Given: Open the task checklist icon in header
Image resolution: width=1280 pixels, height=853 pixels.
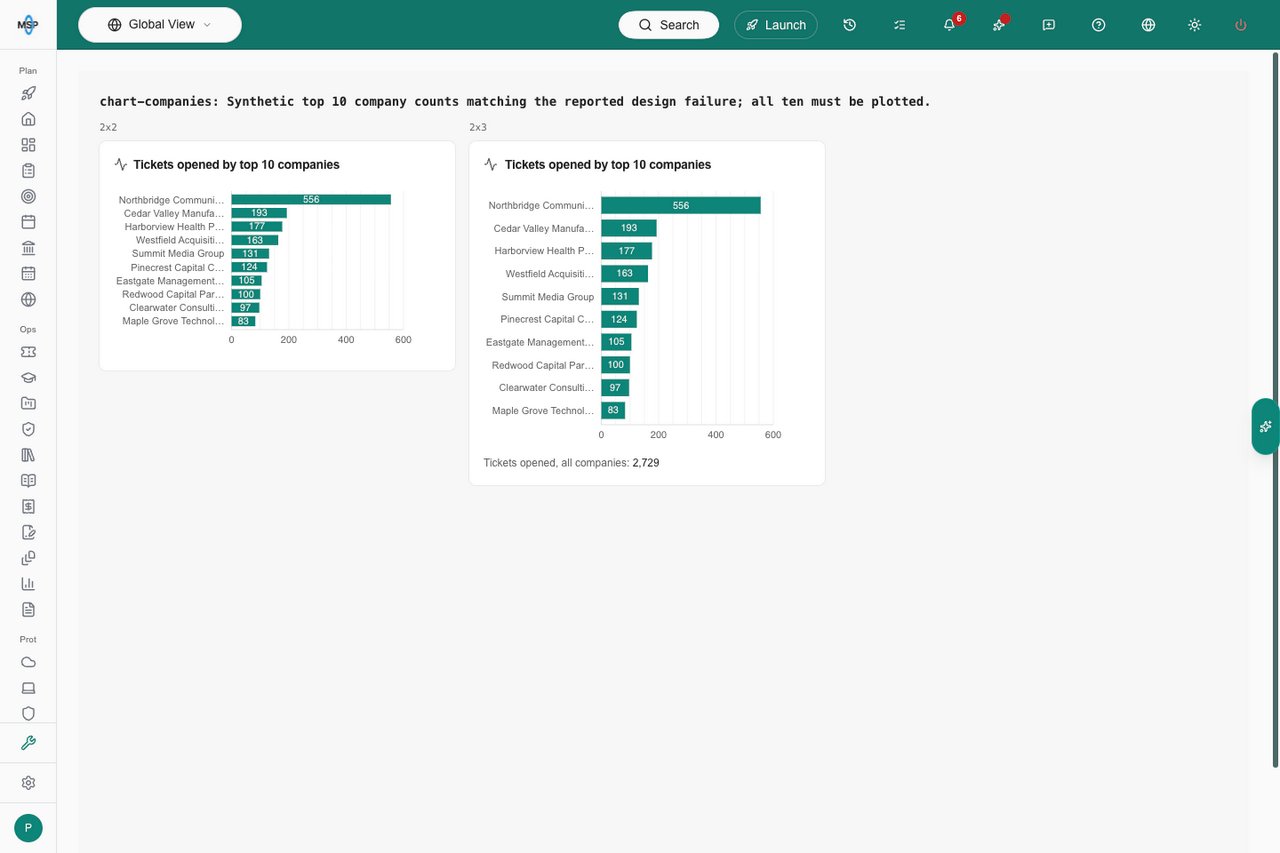Looking at the screenshot, I should (900, 25).
